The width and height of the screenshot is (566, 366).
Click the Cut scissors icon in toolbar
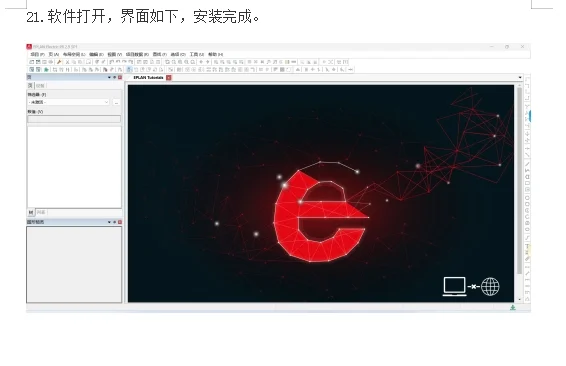67,62
